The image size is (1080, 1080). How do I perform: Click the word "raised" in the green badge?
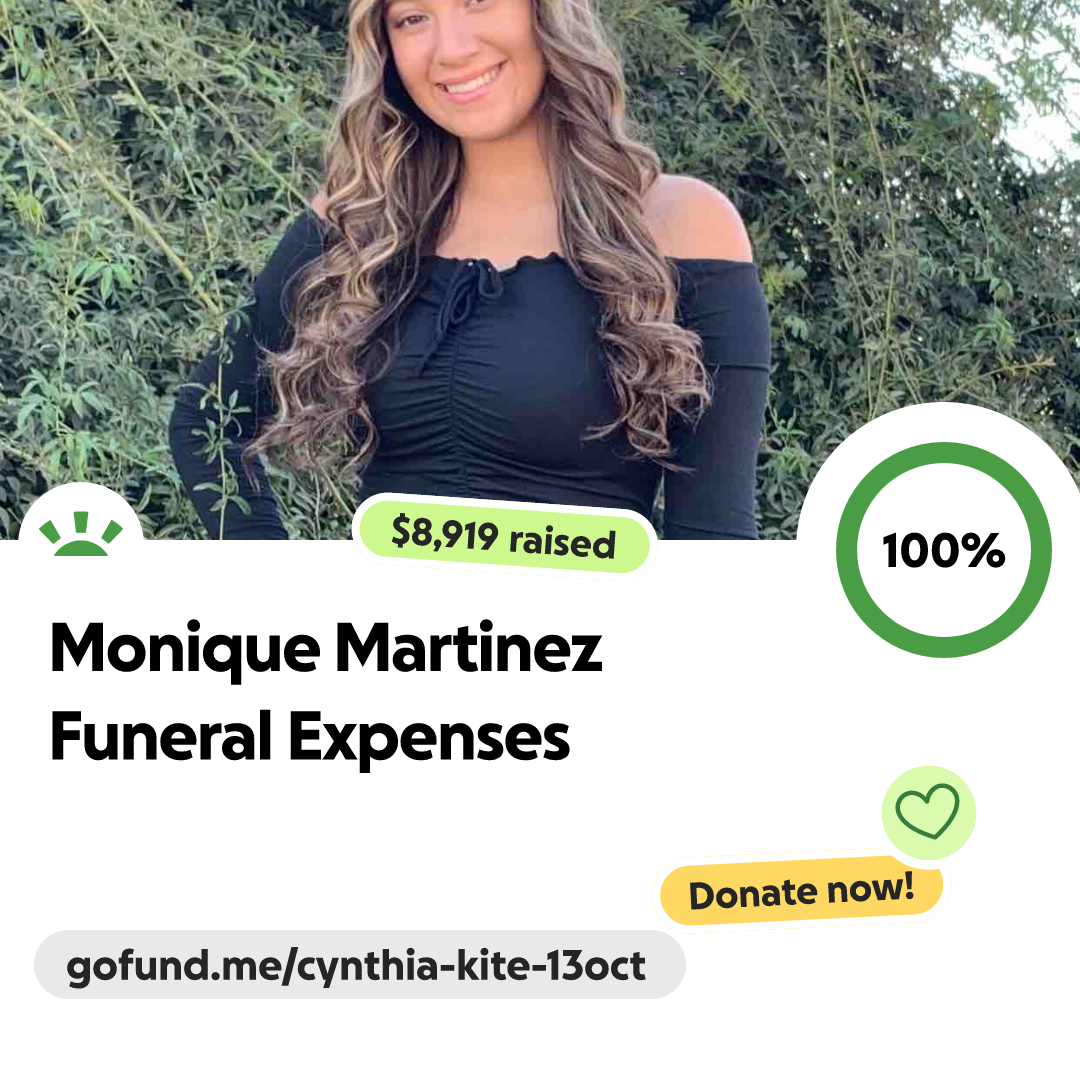pos(562,541)
